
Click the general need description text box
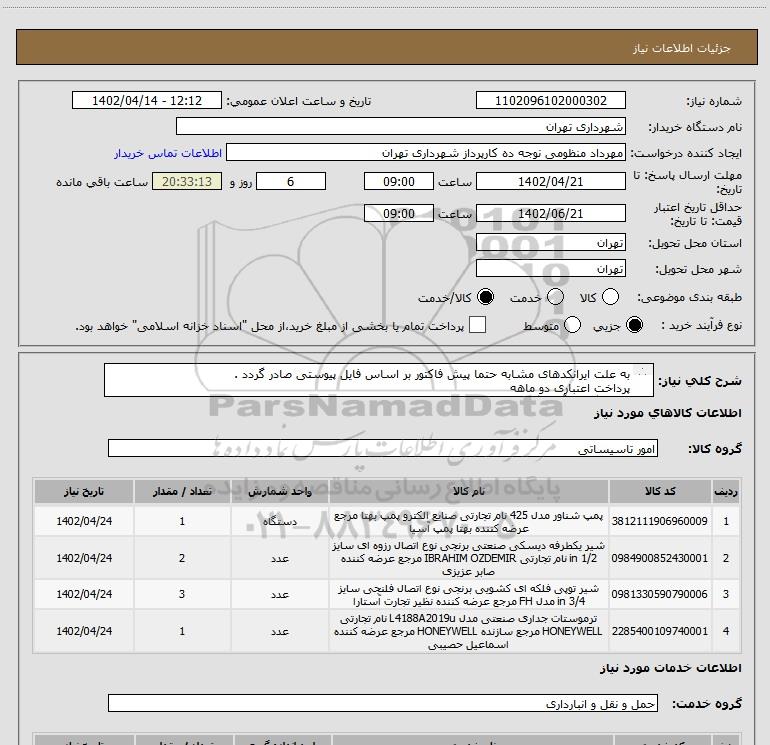tap(379, 380)
